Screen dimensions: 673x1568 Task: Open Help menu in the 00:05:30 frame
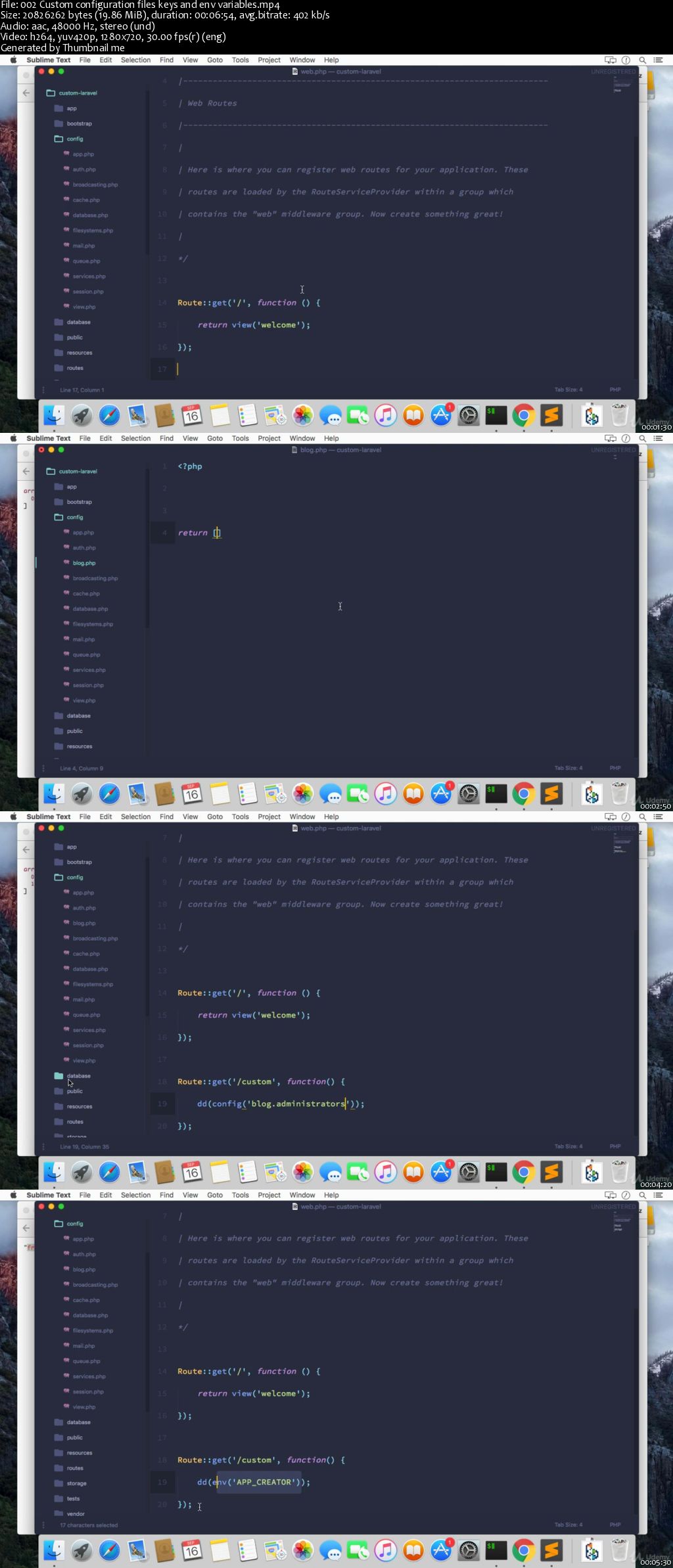(331, 1195)
